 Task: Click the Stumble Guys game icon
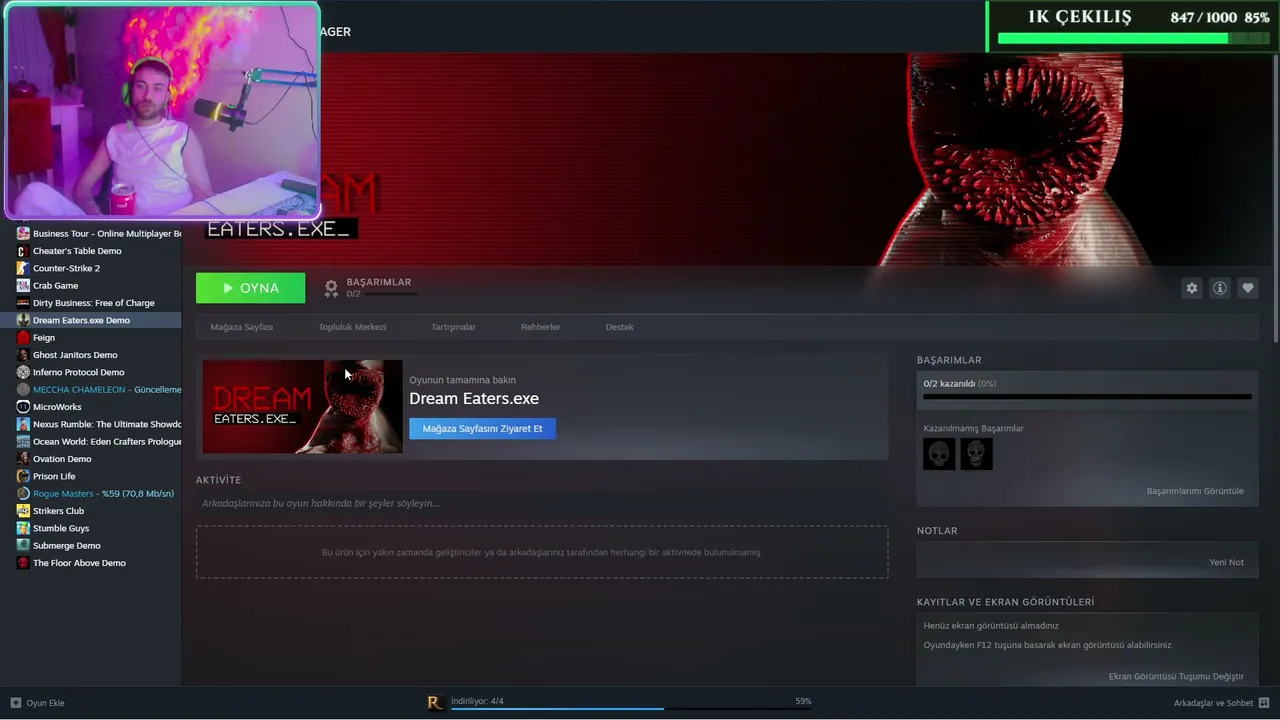click(x=23, y=528)
